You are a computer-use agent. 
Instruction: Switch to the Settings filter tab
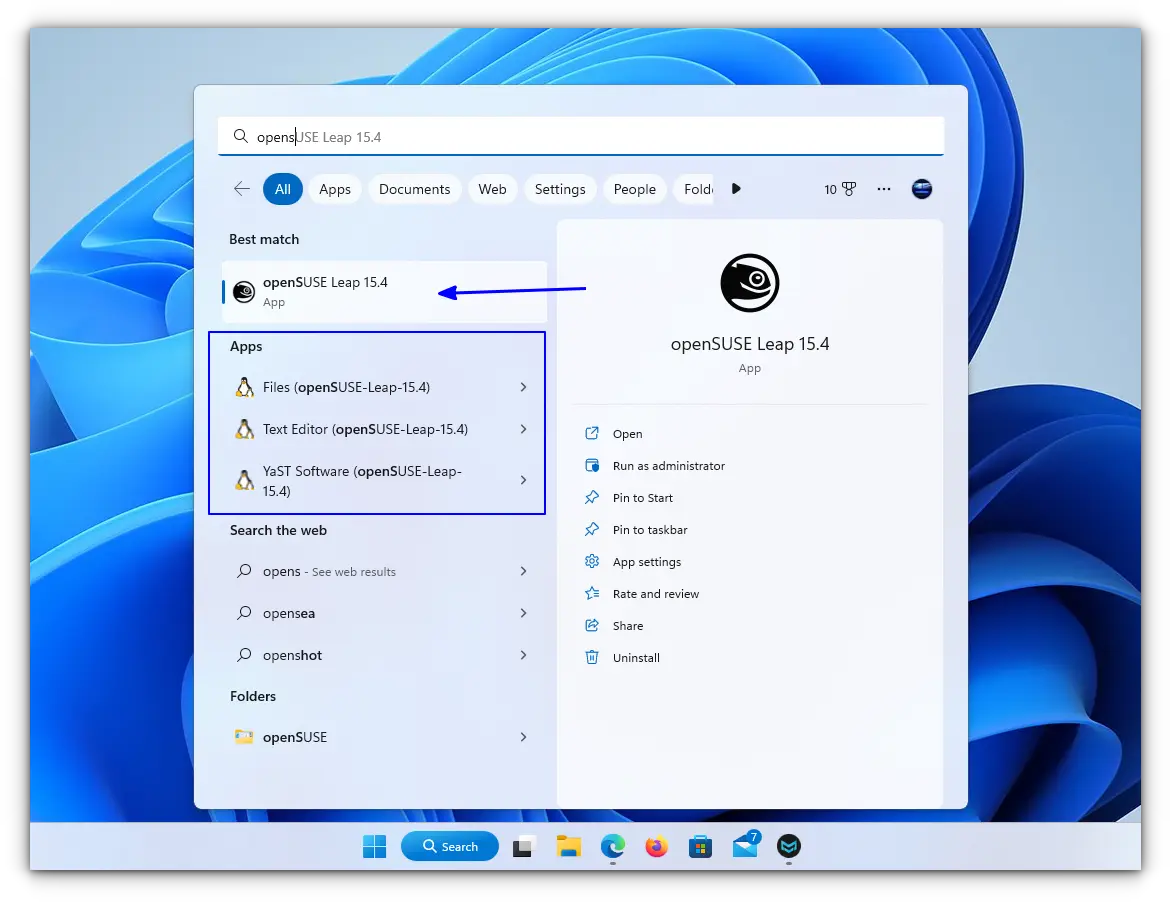pos(560,189)
